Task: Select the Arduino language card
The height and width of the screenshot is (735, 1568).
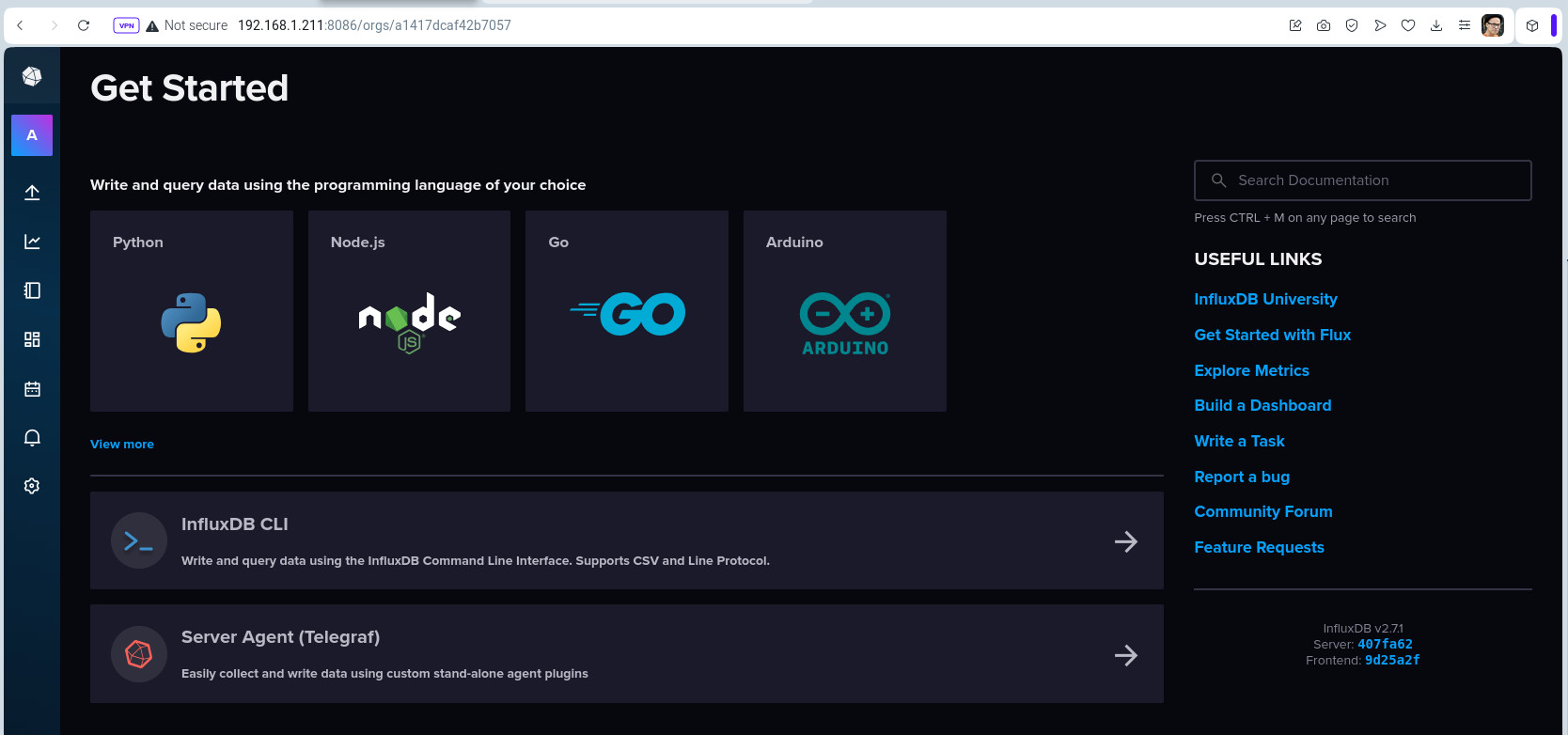Action: click(845, 311)
